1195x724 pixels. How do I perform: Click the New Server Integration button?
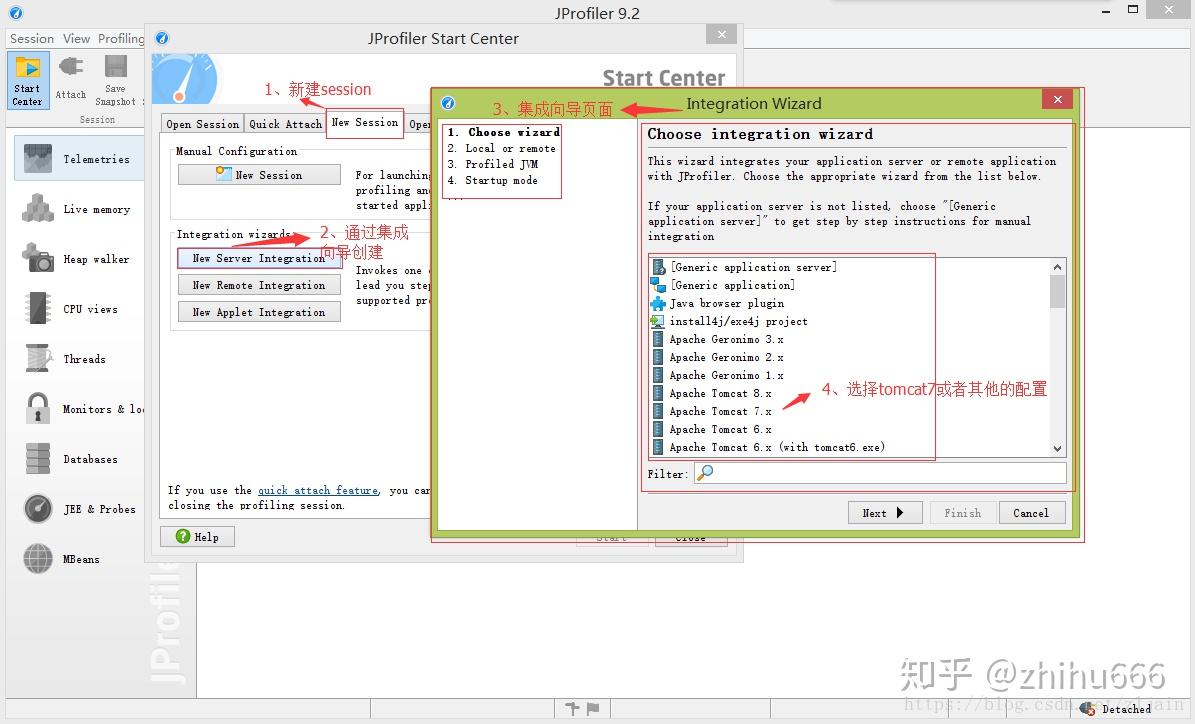coord(259,258)
